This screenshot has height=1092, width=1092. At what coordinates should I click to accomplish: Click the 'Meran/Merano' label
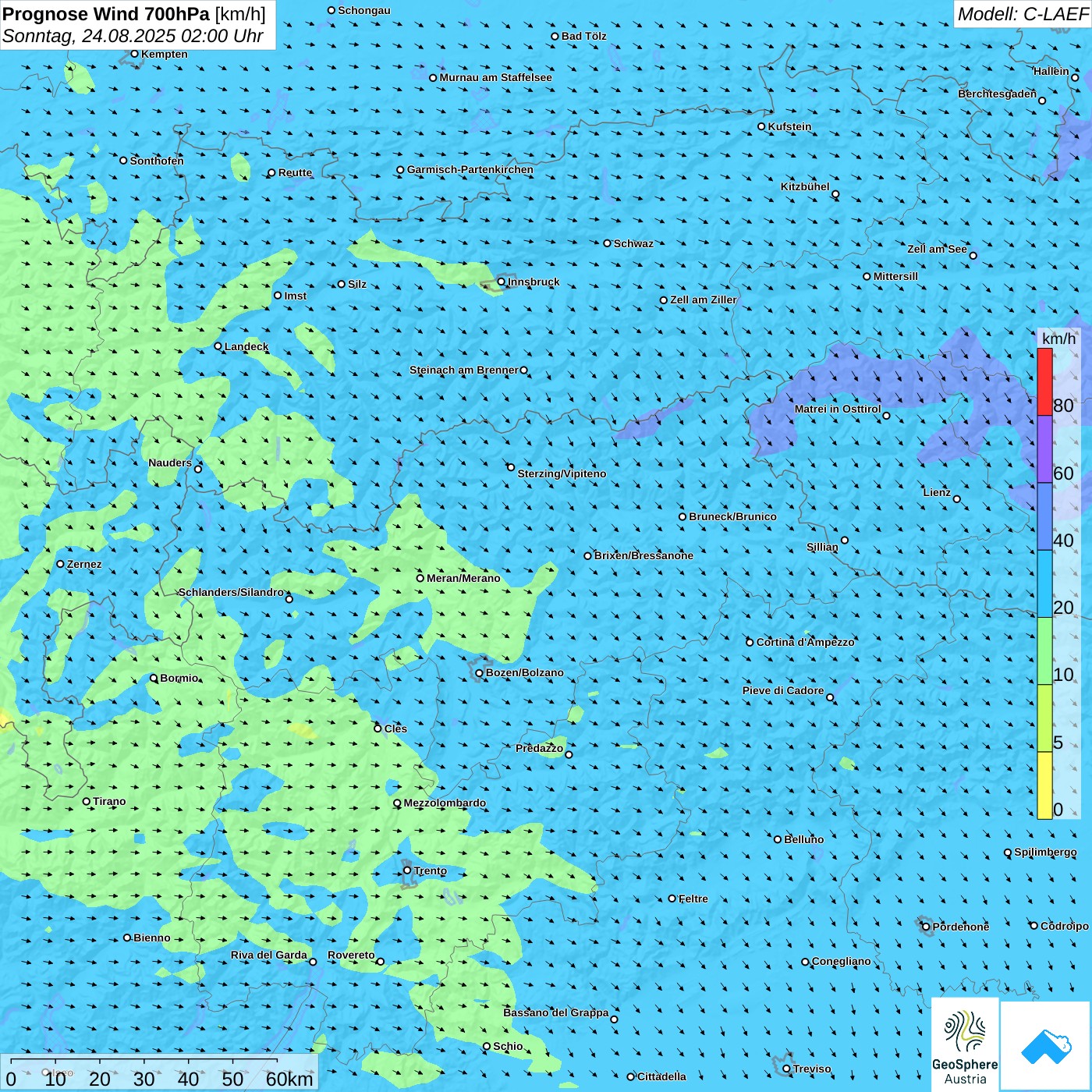(463, 578)
